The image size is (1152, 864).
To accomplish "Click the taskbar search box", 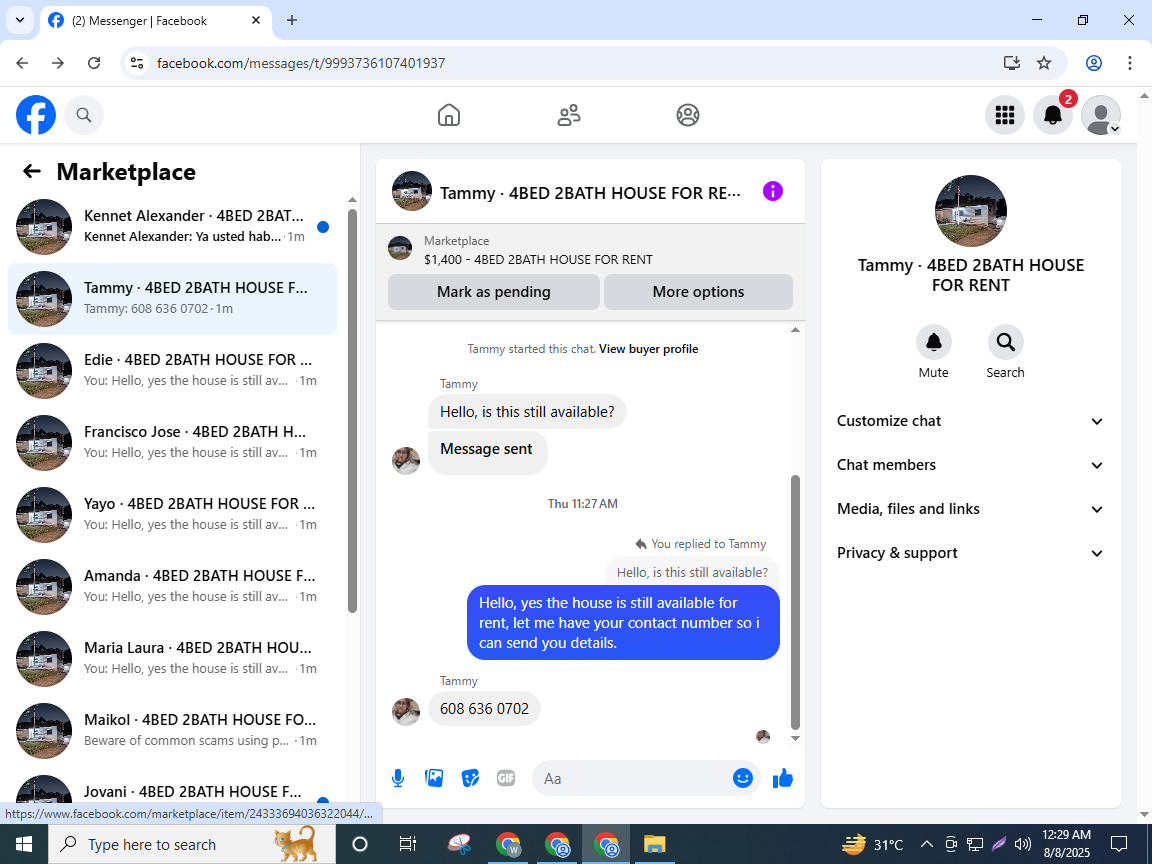I will pos(192,844).
